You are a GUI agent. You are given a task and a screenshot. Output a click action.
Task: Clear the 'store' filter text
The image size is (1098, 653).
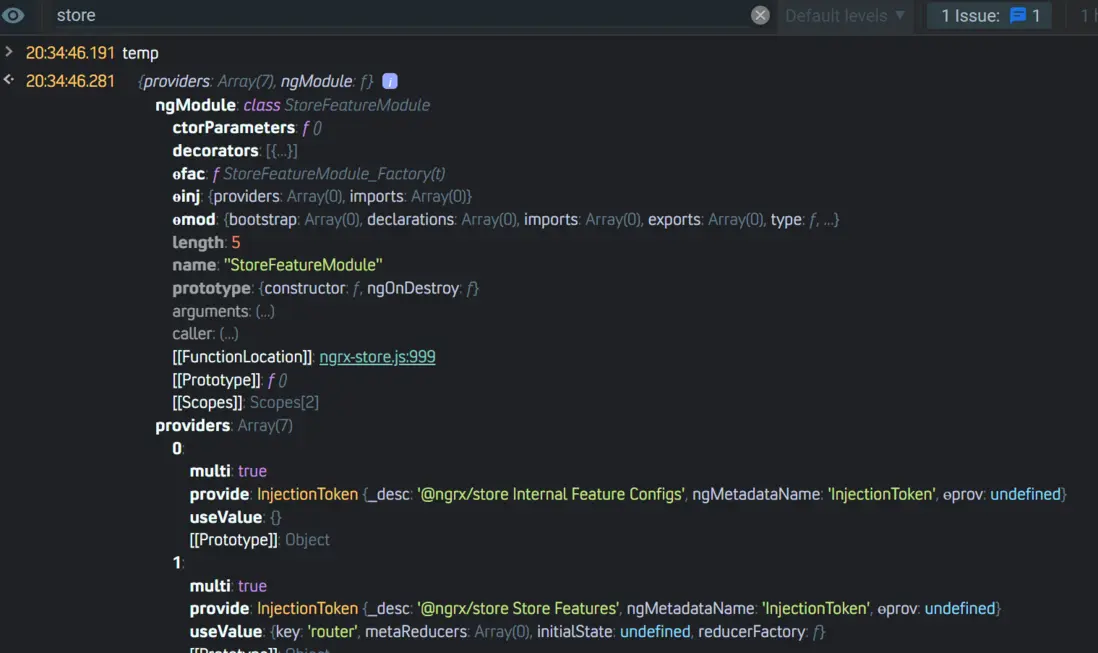pos(760,15)
